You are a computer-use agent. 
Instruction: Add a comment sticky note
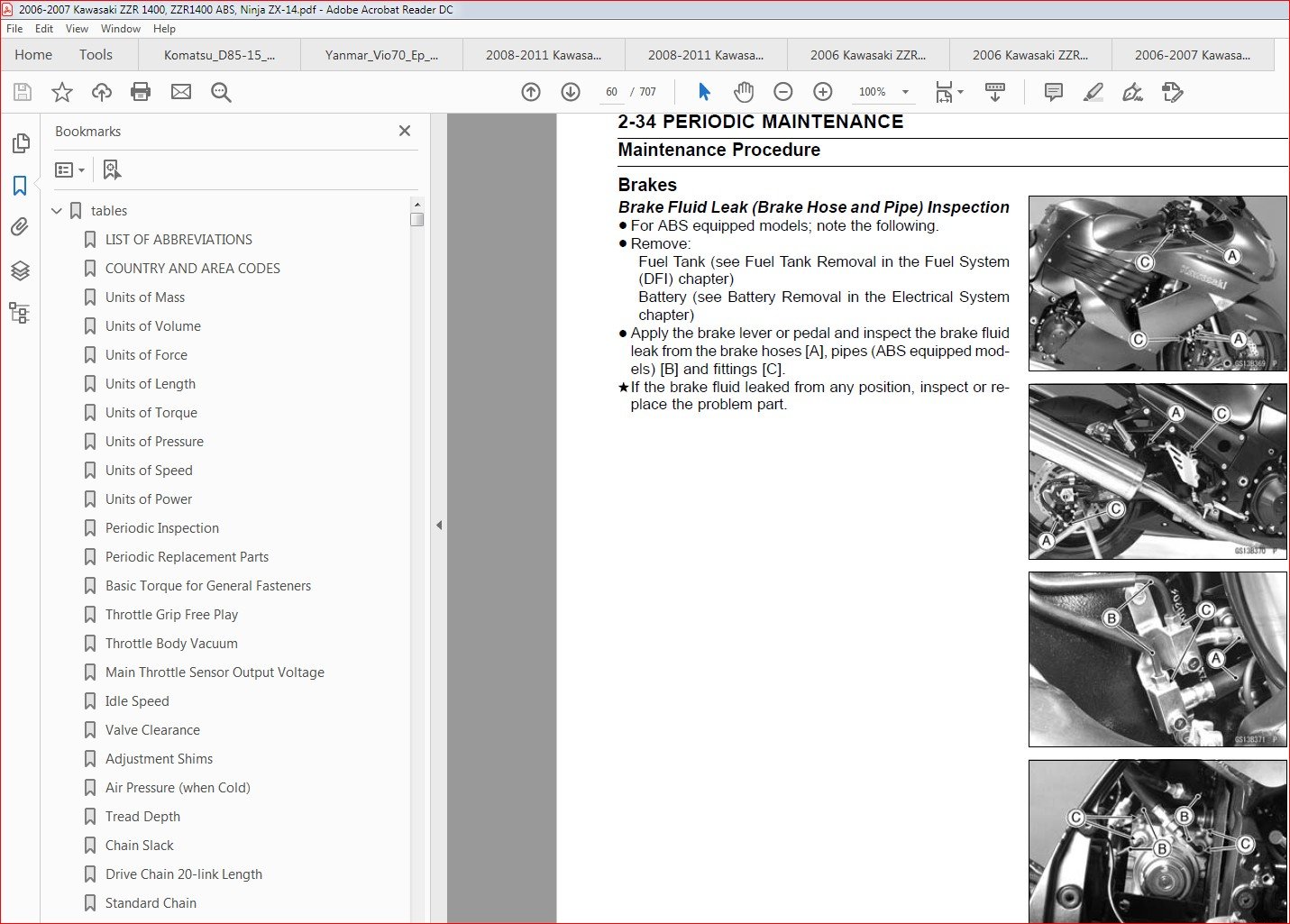[1053, 92]
